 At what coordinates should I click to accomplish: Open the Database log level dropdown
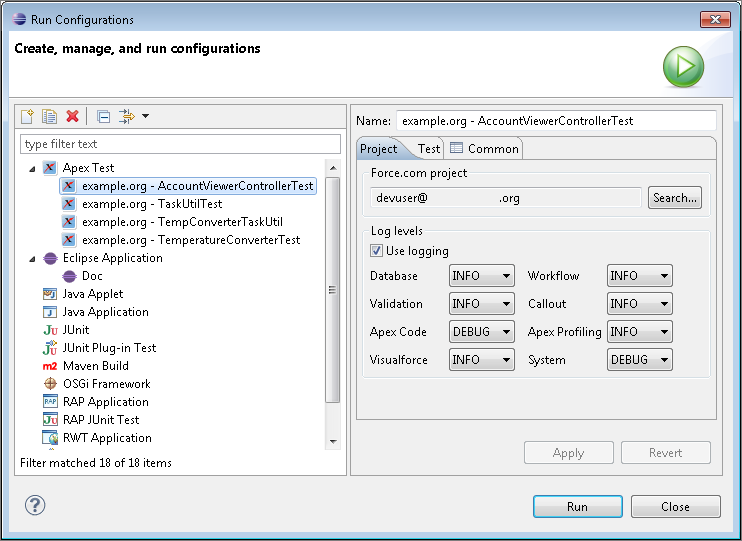click(x=481, y=276)
